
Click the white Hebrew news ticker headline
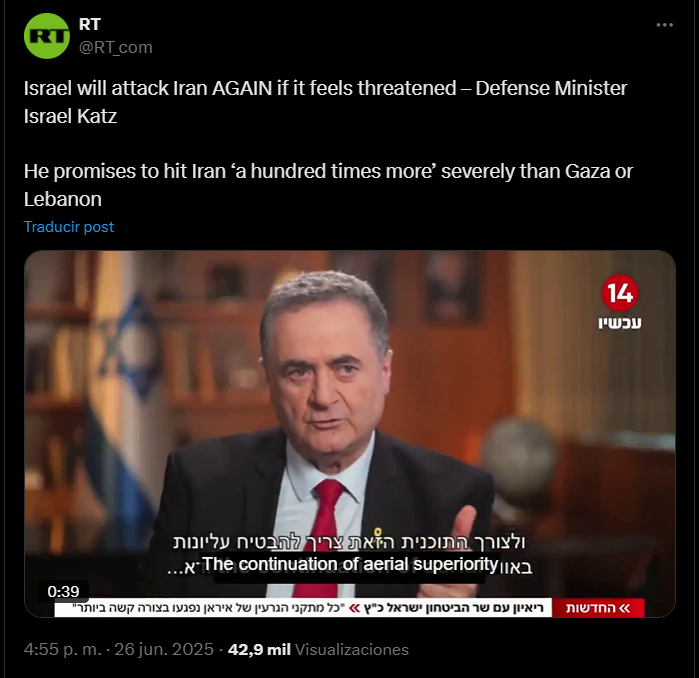coord(308,608)
